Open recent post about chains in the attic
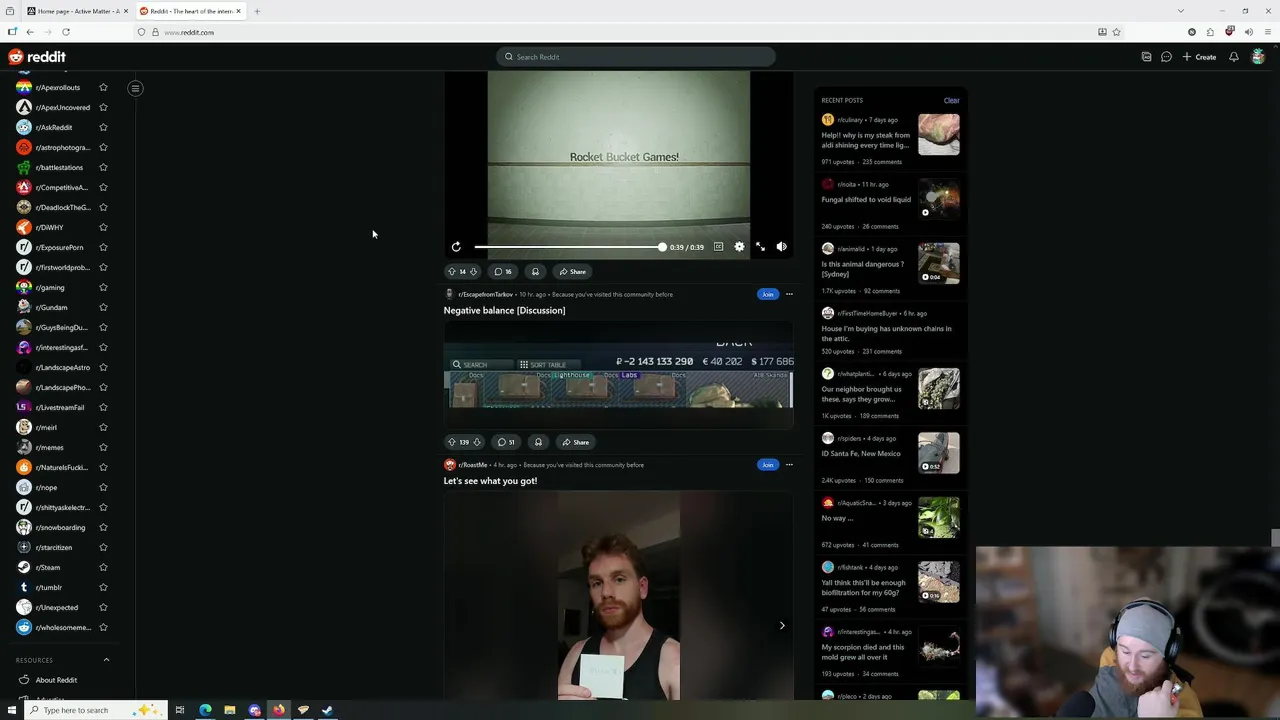This screenshot has height=720, width=1280. (x=886, y=334)
